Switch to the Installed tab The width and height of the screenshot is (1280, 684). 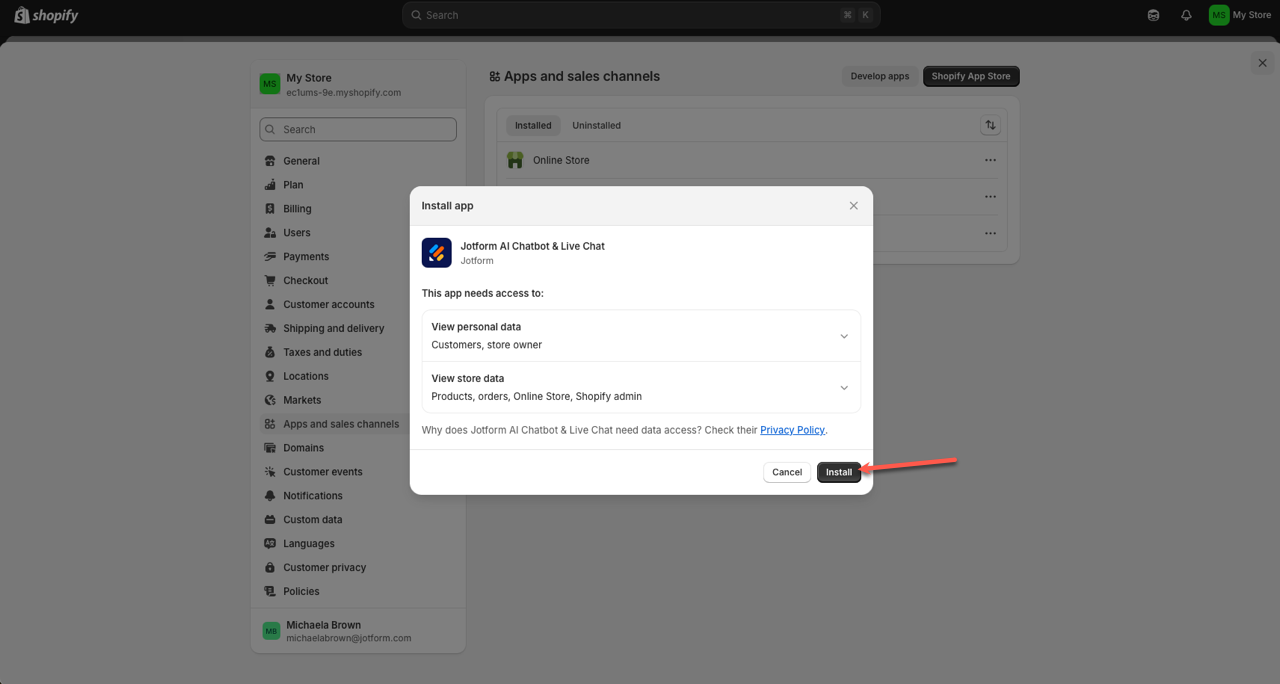(x=533, y=126)
